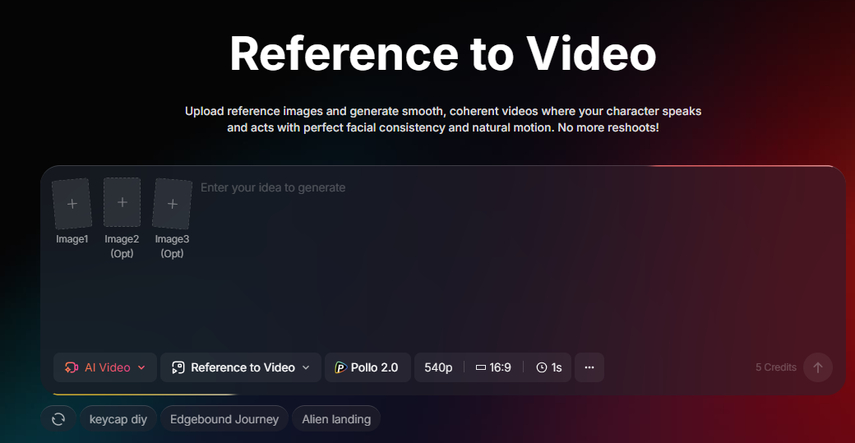Choose the 'Alien landing' suggestion chip
This screenshot has width=855, height=443.
click(x=336, y=419)
